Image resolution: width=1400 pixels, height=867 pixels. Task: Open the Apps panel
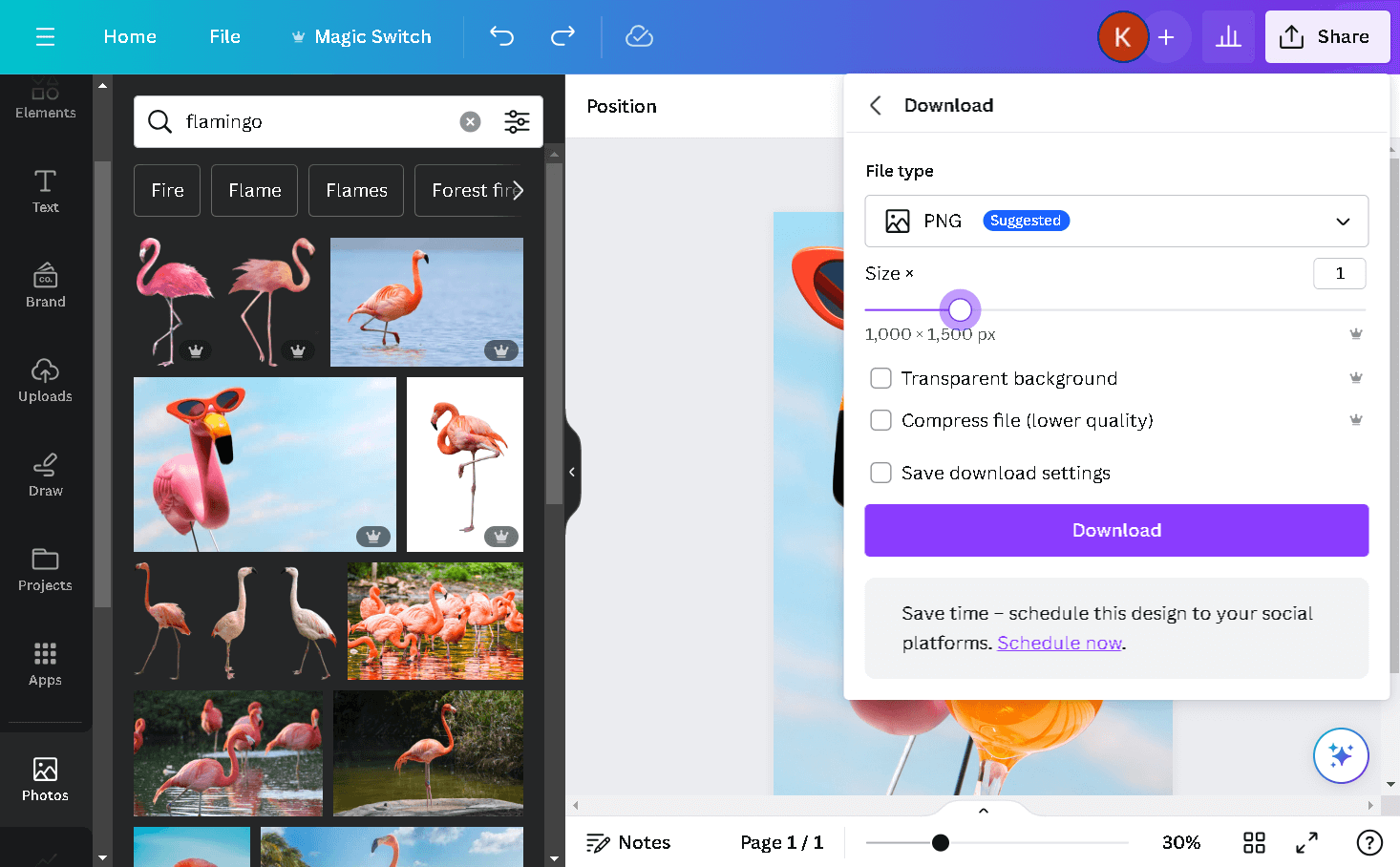pos(45,664)
